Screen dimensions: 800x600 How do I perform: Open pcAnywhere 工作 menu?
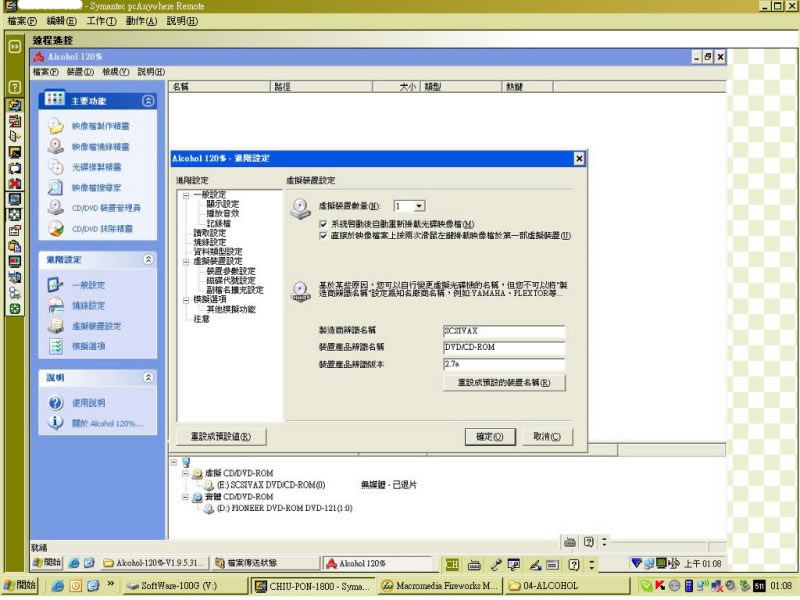101,21
